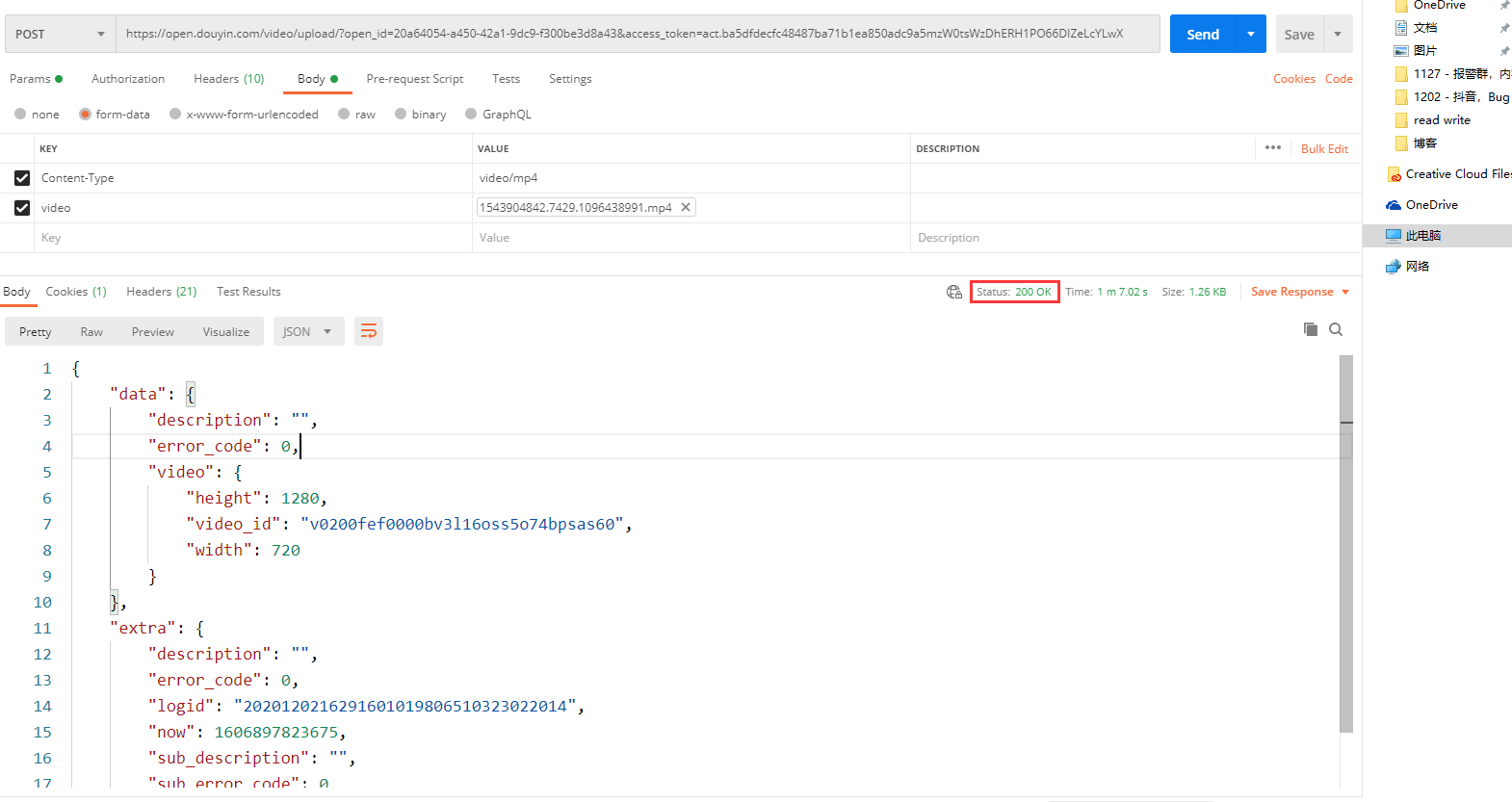Open the three-dots column options menu

coord(1272,148)
